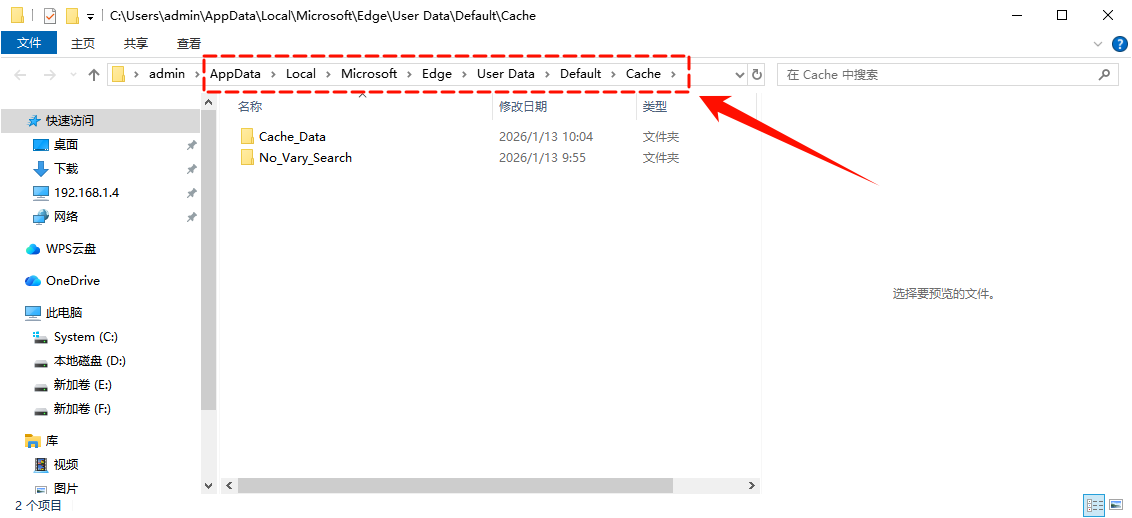The width and height of the screenshot is (1132, 518).
Task: Switch to details view icon in status bar
Action: coord(1094,506)
